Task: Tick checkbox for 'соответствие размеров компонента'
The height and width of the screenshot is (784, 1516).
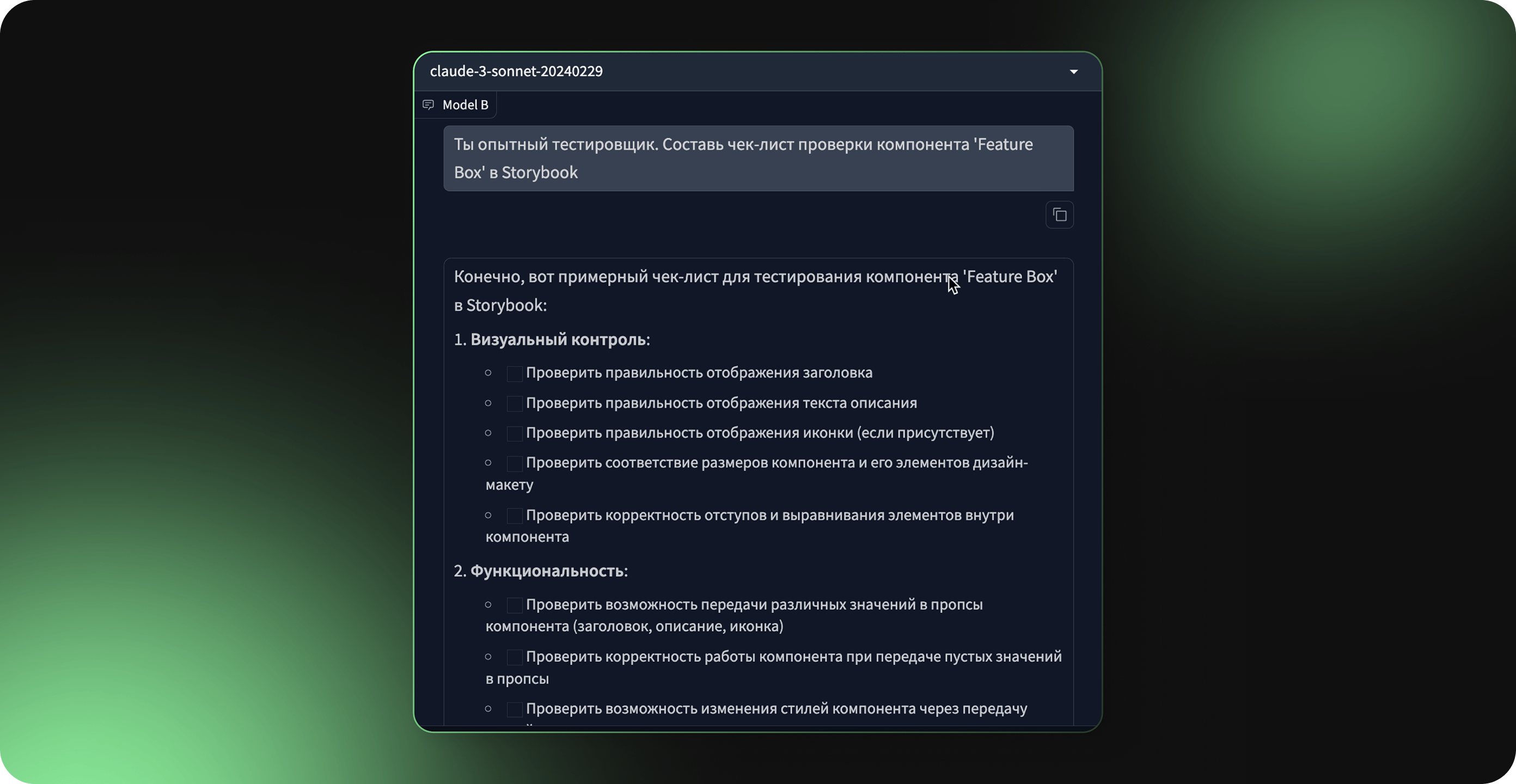Action: pyautogui.click(x=515, y=464)
